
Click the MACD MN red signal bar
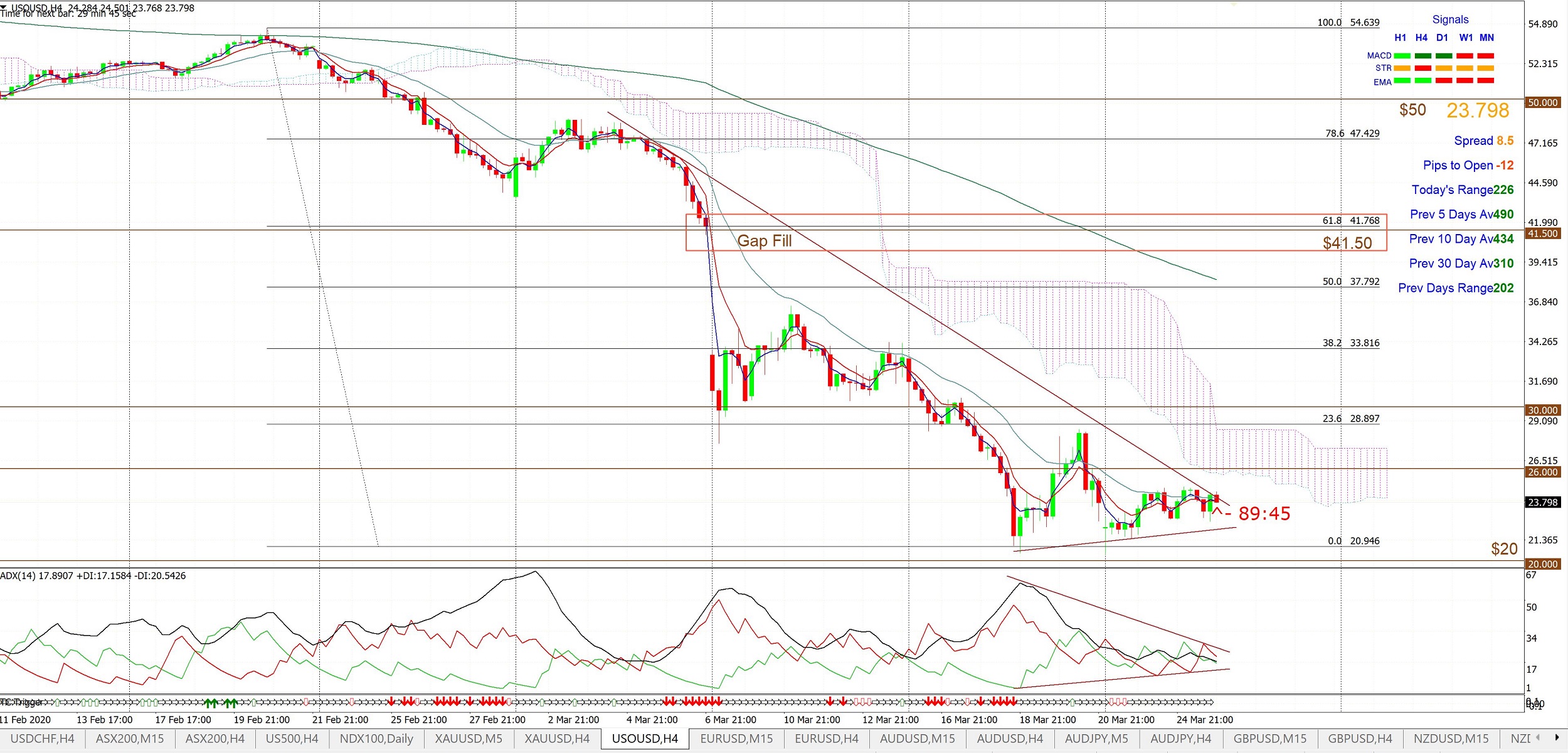(x=1486, y=56)
